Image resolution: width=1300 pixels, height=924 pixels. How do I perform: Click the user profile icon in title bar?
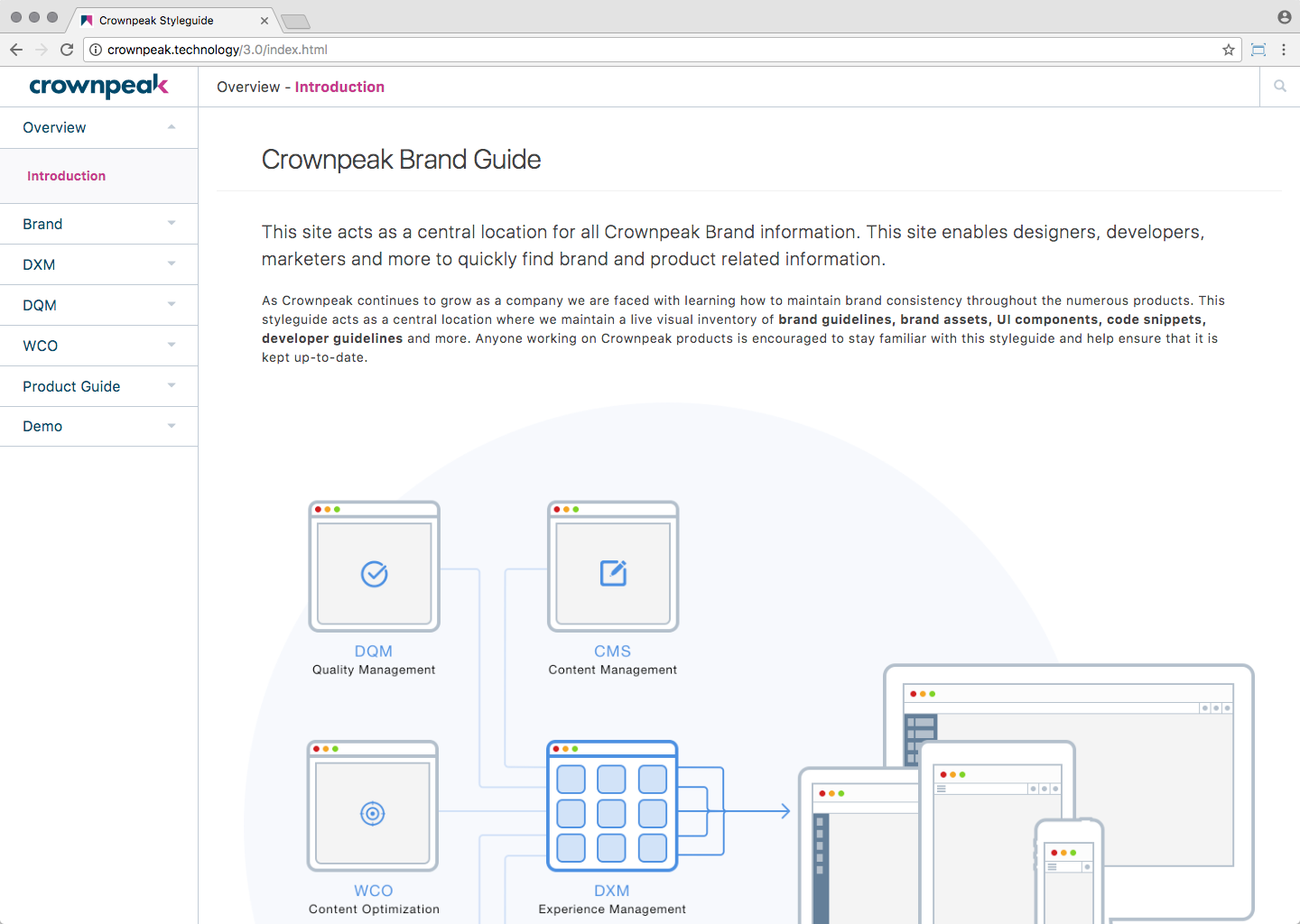pyautogui.click(x=1284, y=17)
